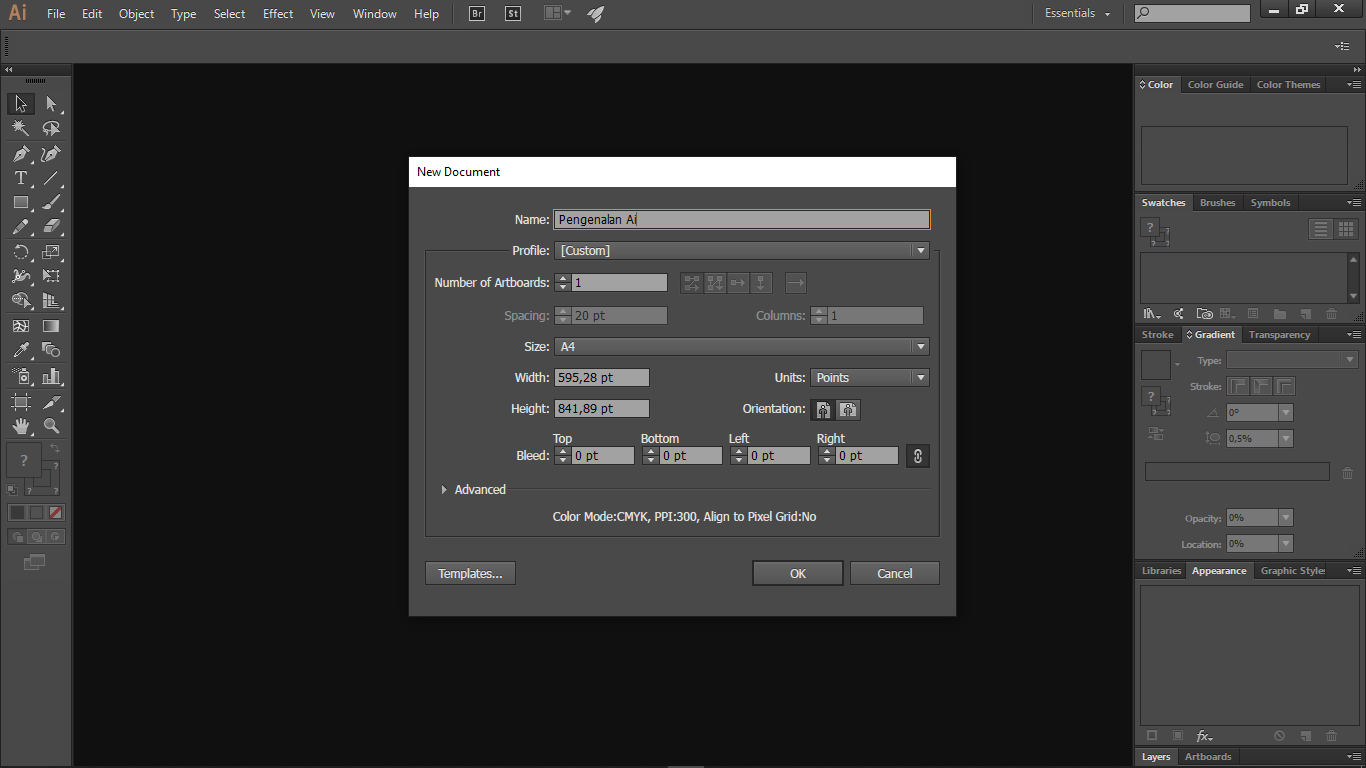
Task: Open the Essentials workspace switcher
Action: 1078,14
